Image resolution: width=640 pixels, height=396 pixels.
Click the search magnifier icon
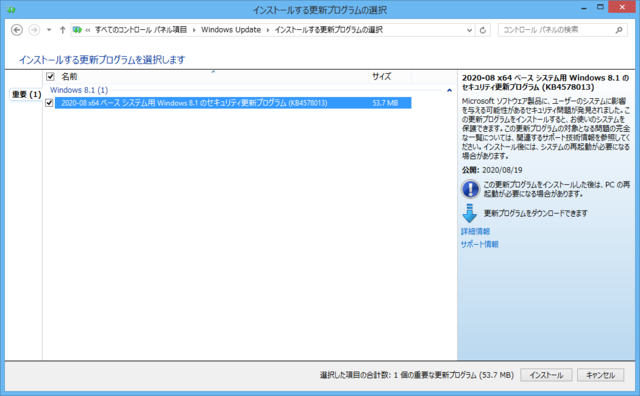coord(619,30)
